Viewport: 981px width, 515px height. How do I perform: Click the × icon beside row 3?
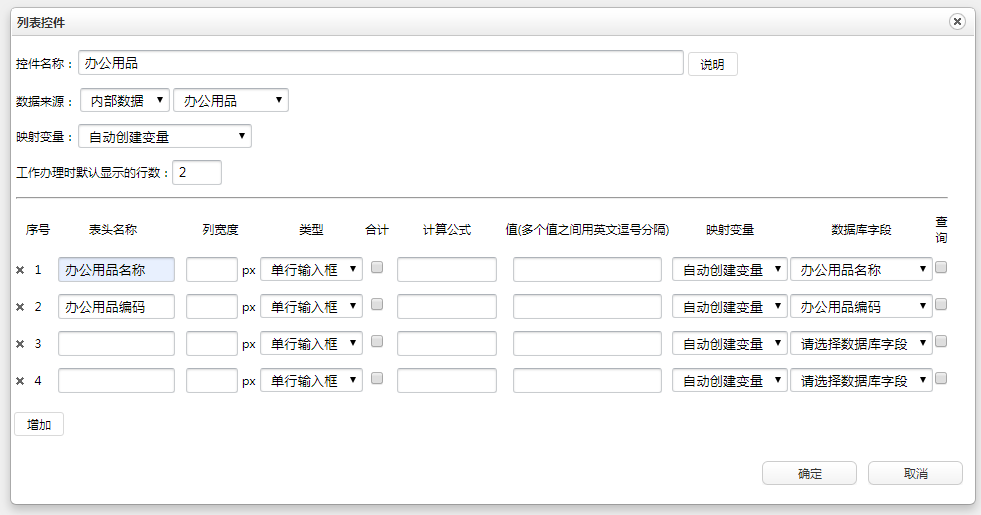20,344
